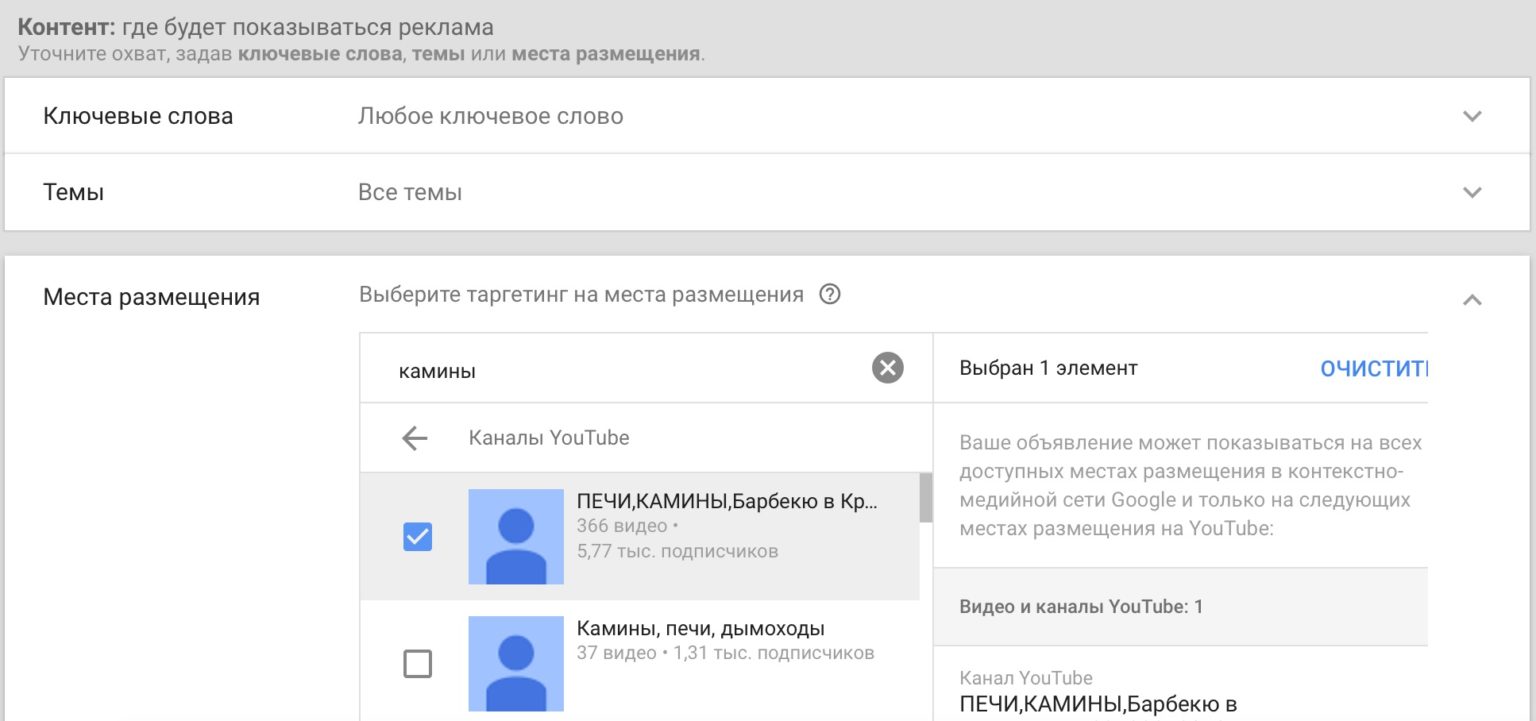Image resolution: width=1536 pixels, height=721 pixels.
Task: Click the ПЕЧИ,КАМИНЫ,Барбекю channel avatar thumbnail
Action: [516, 537]
